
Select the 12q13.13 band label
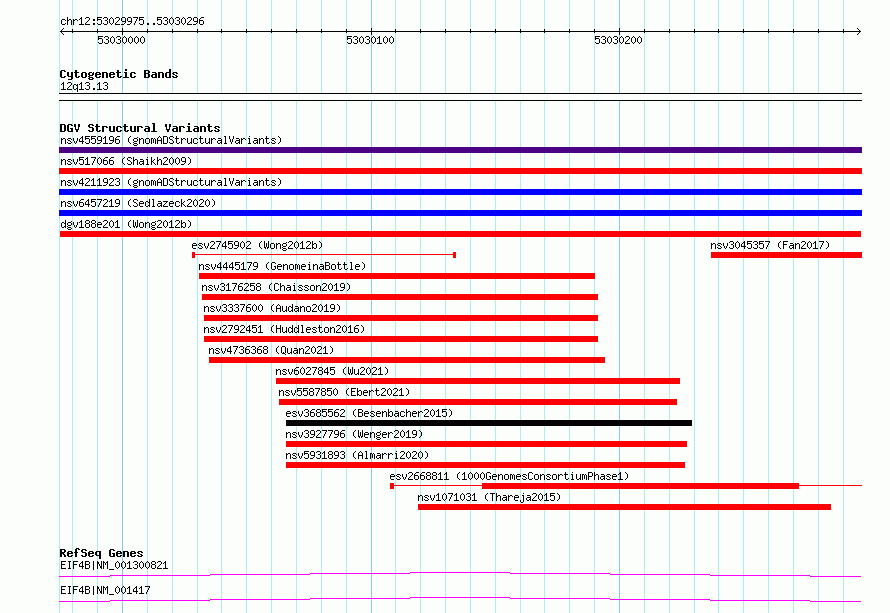84,86
